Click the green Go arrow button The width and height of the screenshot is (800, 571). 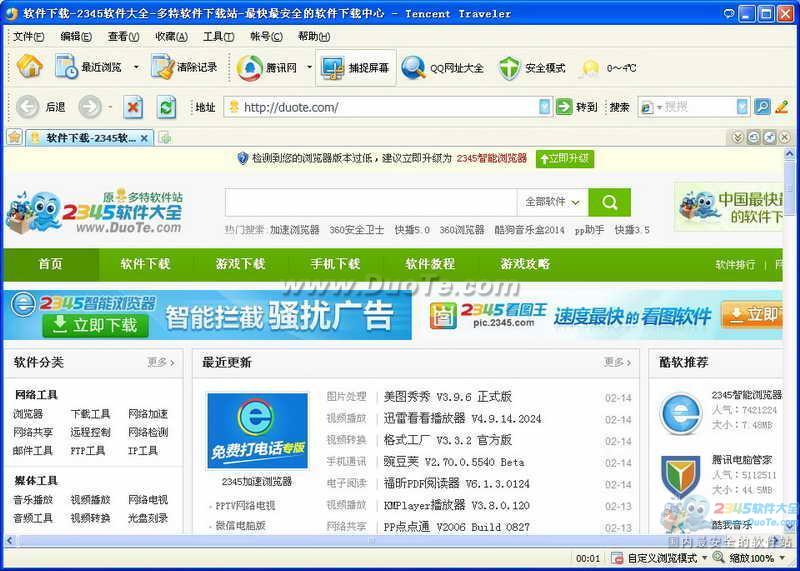click(x=564, y=107)
